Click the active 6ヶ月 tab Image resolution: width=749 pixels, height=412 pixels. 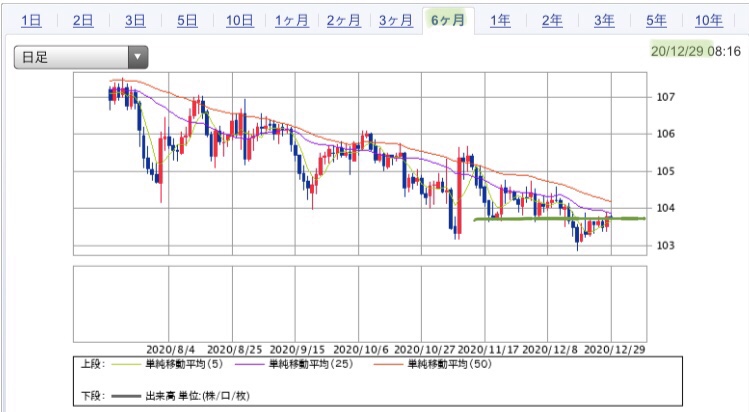coord(448,21)
